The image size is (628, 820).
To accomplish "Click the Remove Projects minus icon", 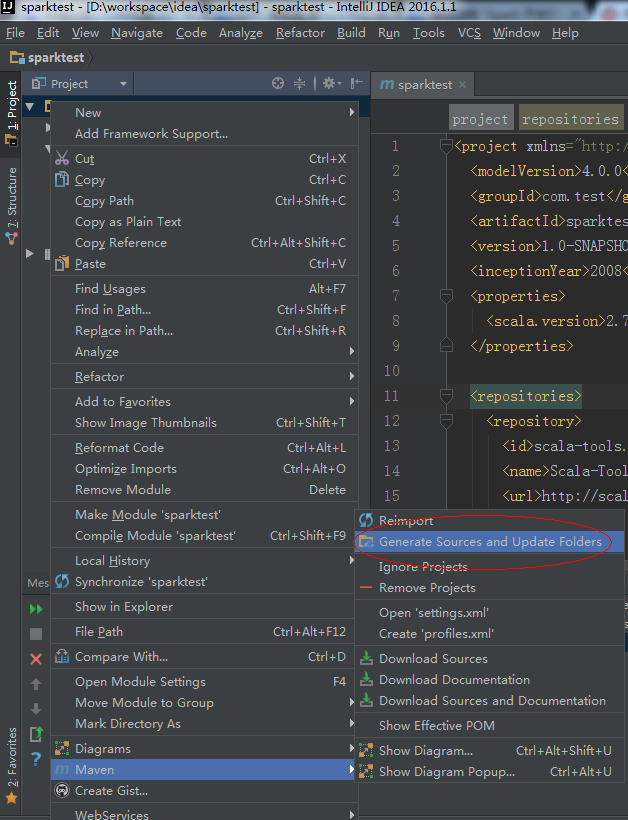I will (366, 587).
